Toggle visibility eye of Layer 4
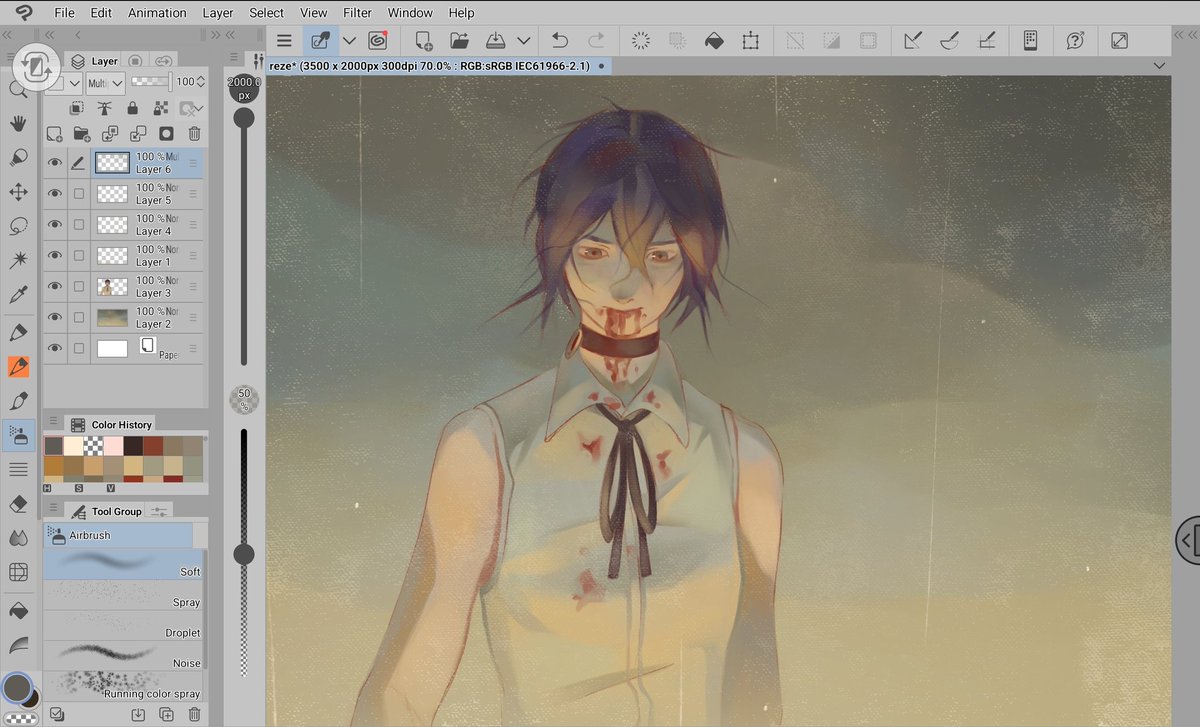Viewport: 1200px width, 727px height. tap(55, 225)
